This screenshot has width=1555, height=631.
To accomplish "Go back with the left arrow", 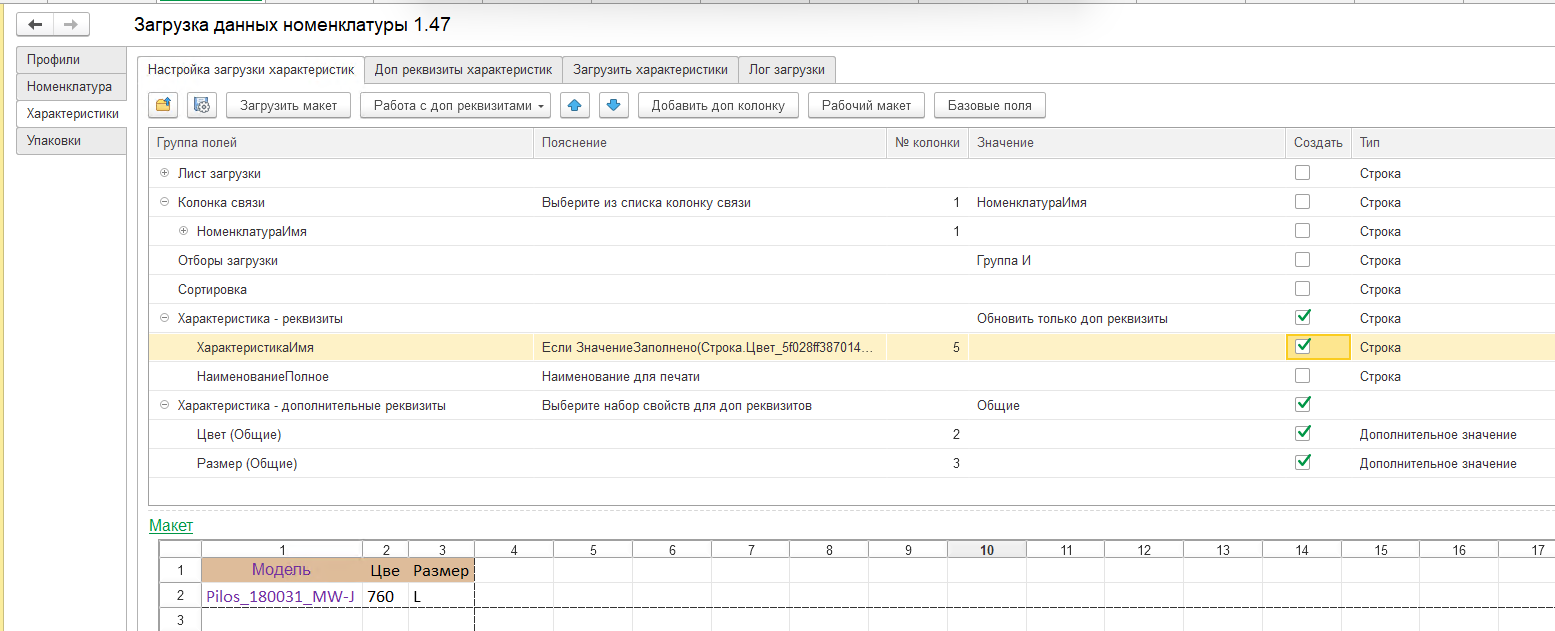I will [x=35, y=25].
